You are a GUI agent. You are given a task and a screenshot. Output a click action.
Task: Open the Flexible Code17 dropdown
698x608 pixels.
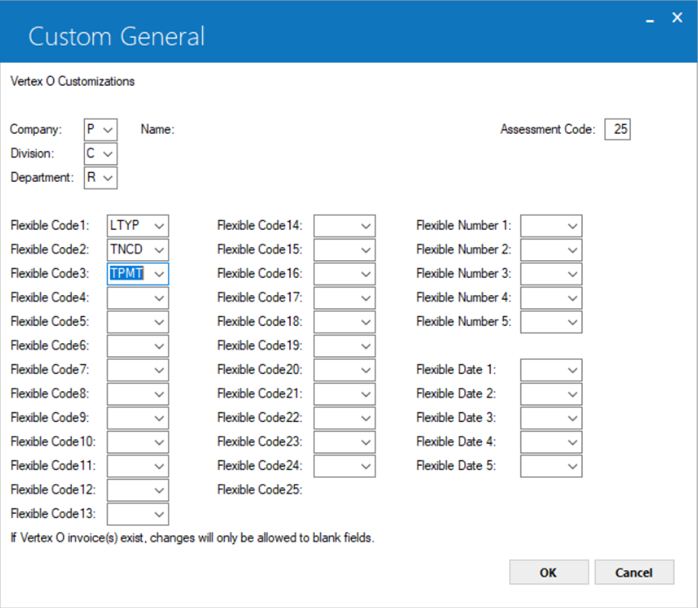tap(344, 298)
